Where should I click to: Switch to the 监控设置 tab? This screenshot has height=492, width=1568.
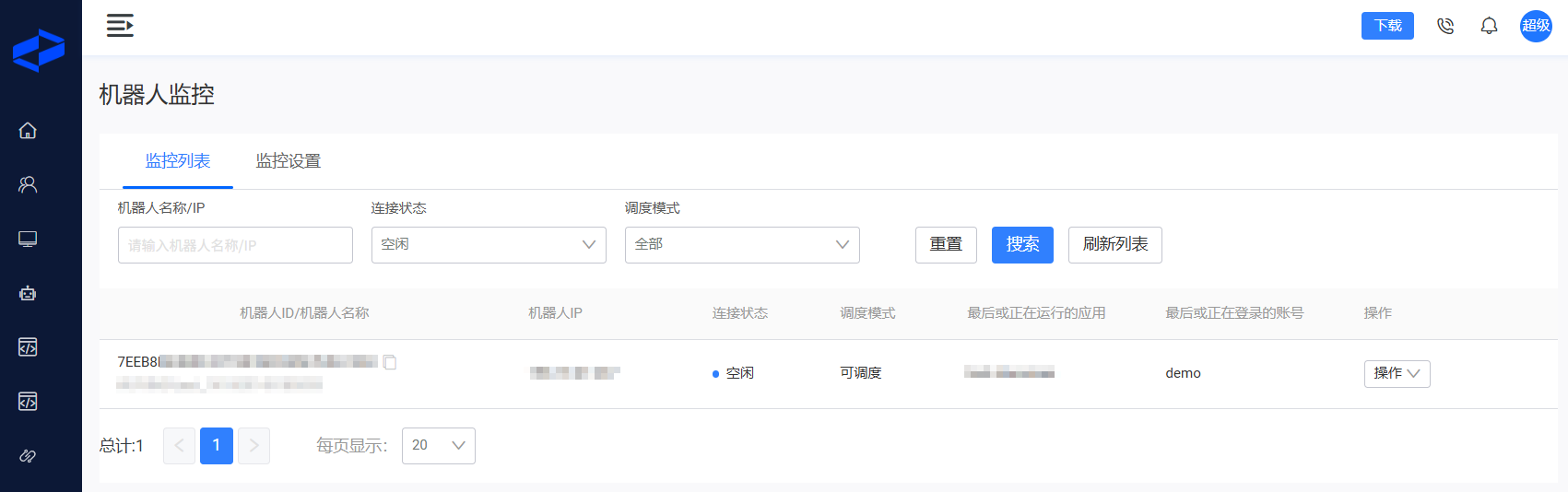pyautogui.click(x=289, y=161)
